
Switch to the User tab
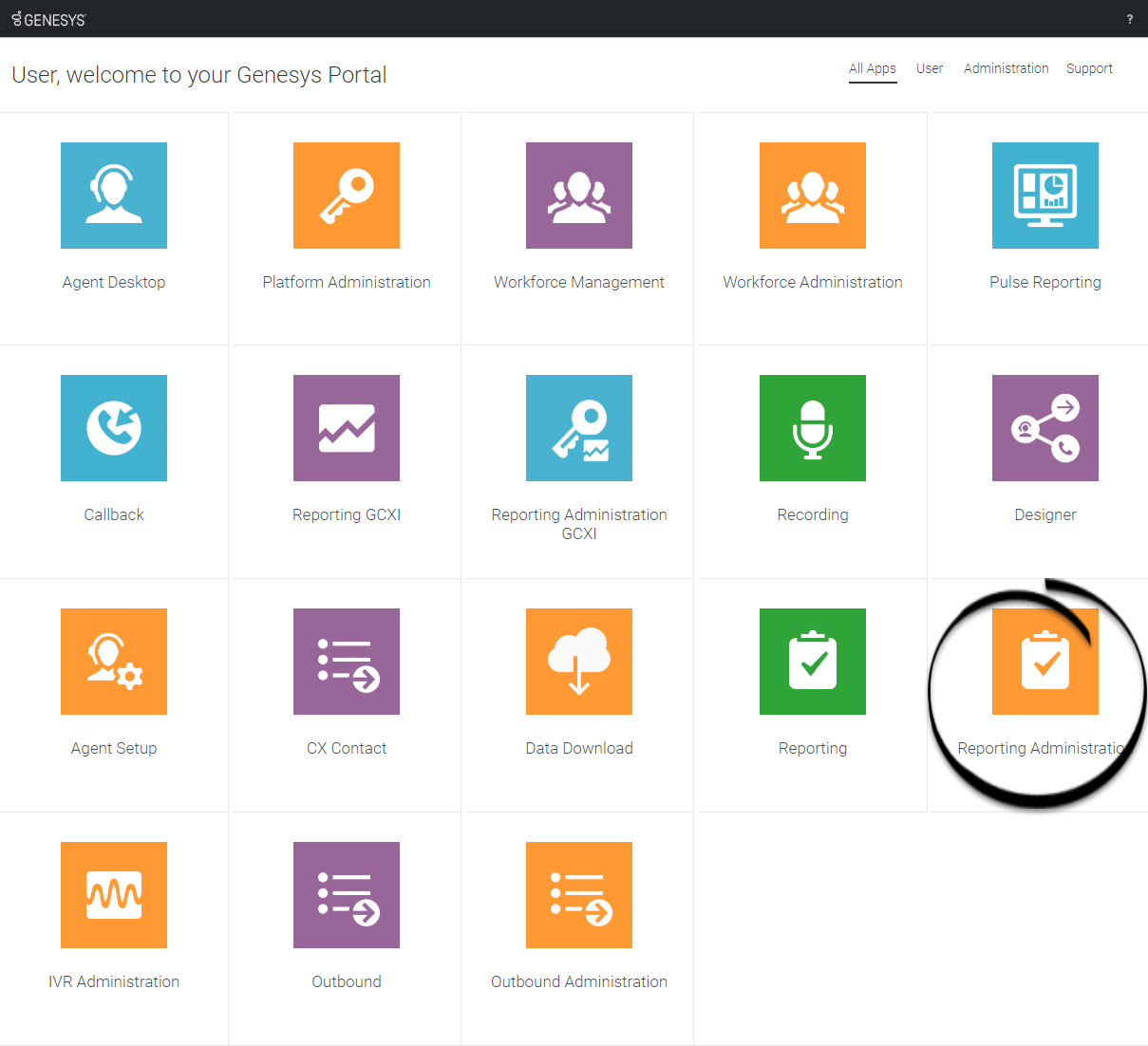[930, 68]
